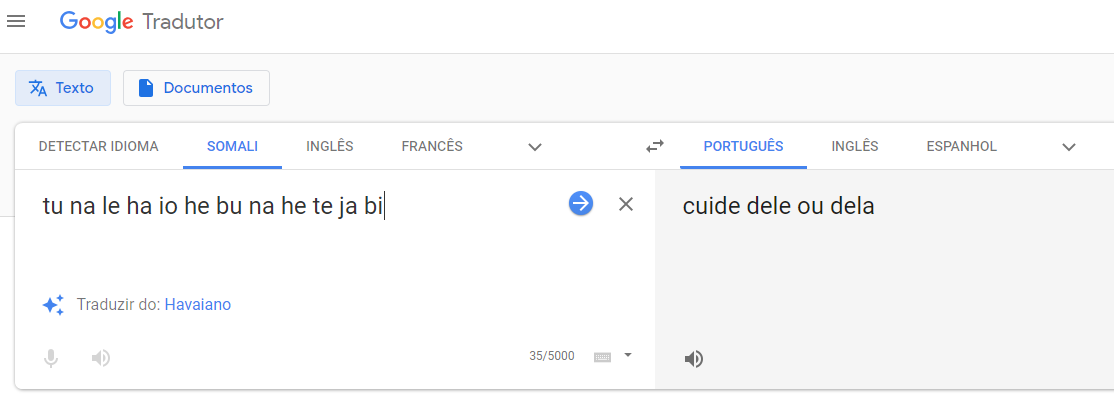
Task: Swap source and target languages
Action: point(655,146)
